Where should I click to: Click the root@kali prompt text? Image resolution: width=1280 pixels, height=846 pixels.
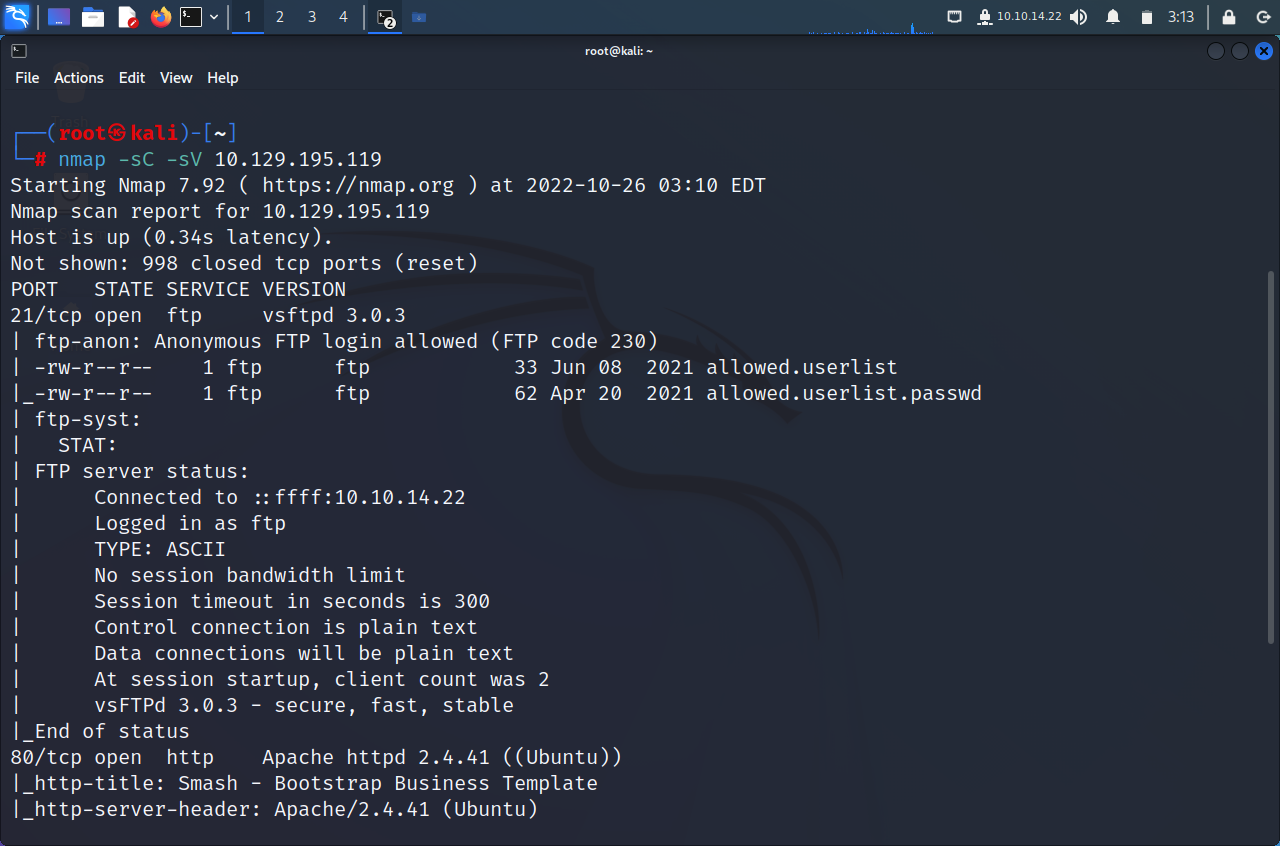(x=118, y=133)
